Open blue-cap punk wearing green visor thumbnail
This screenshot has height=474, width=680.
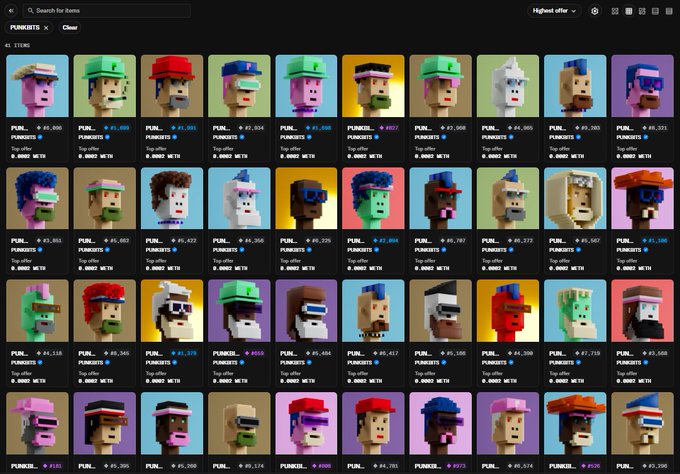coord(239,86)
